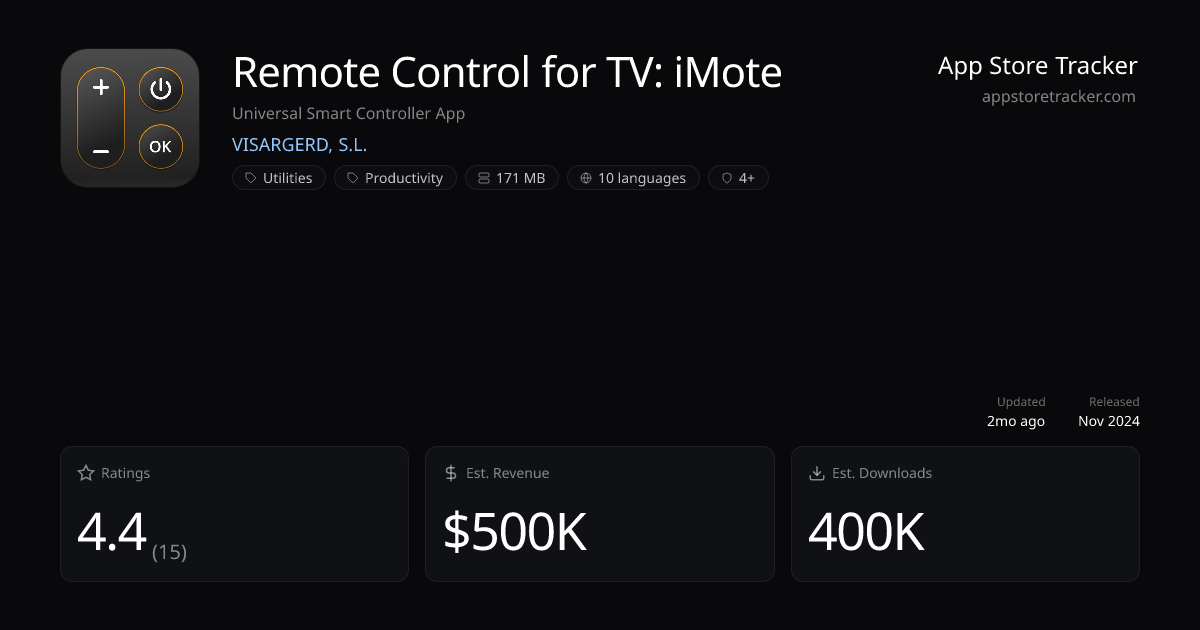The width and height of the screenshot is (1200, 630).
Task: Click the 10 languages tag
Action: point(632,178)
